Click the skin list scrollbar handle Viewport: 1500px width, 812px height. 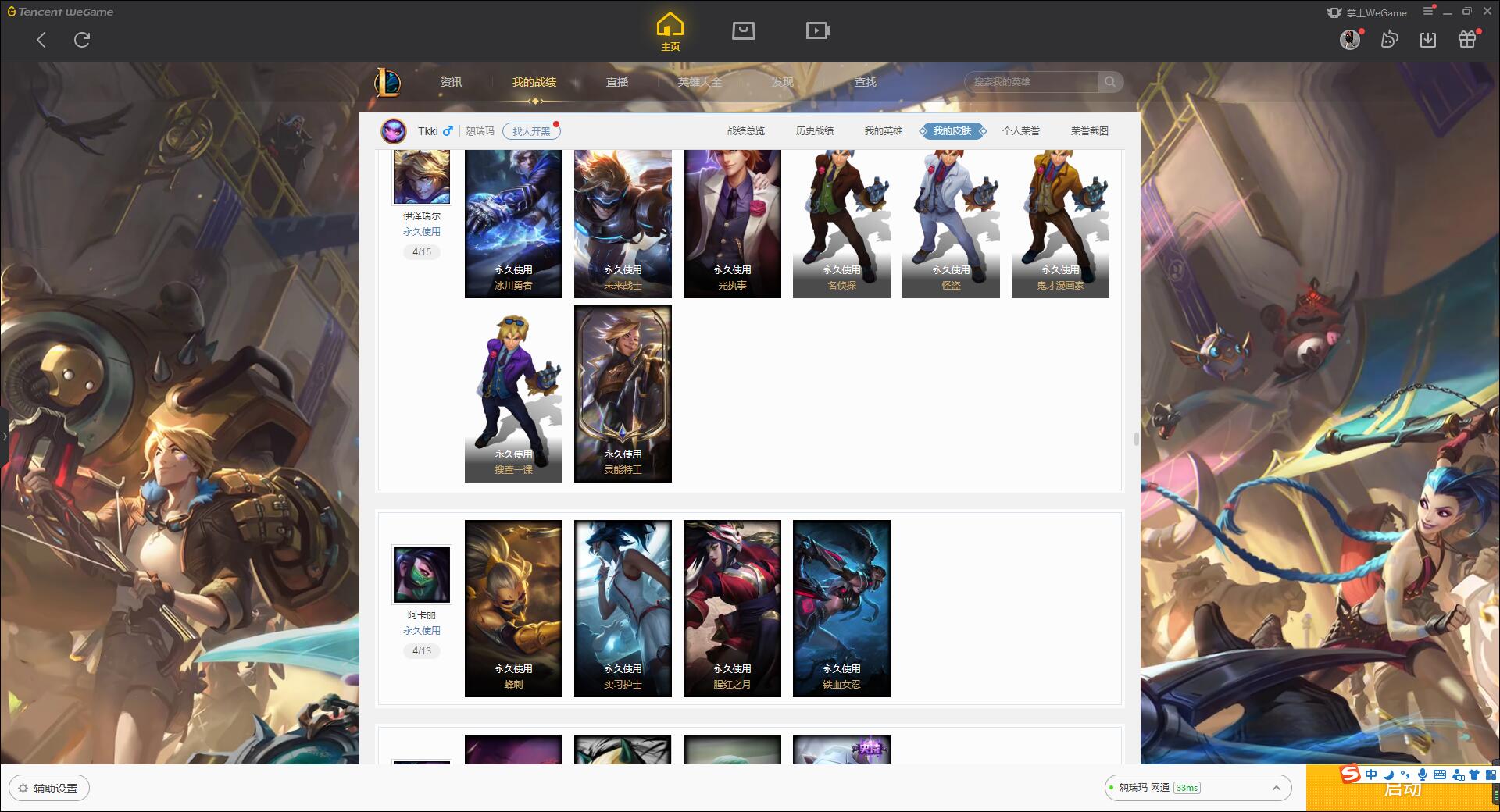point(1136,439)
